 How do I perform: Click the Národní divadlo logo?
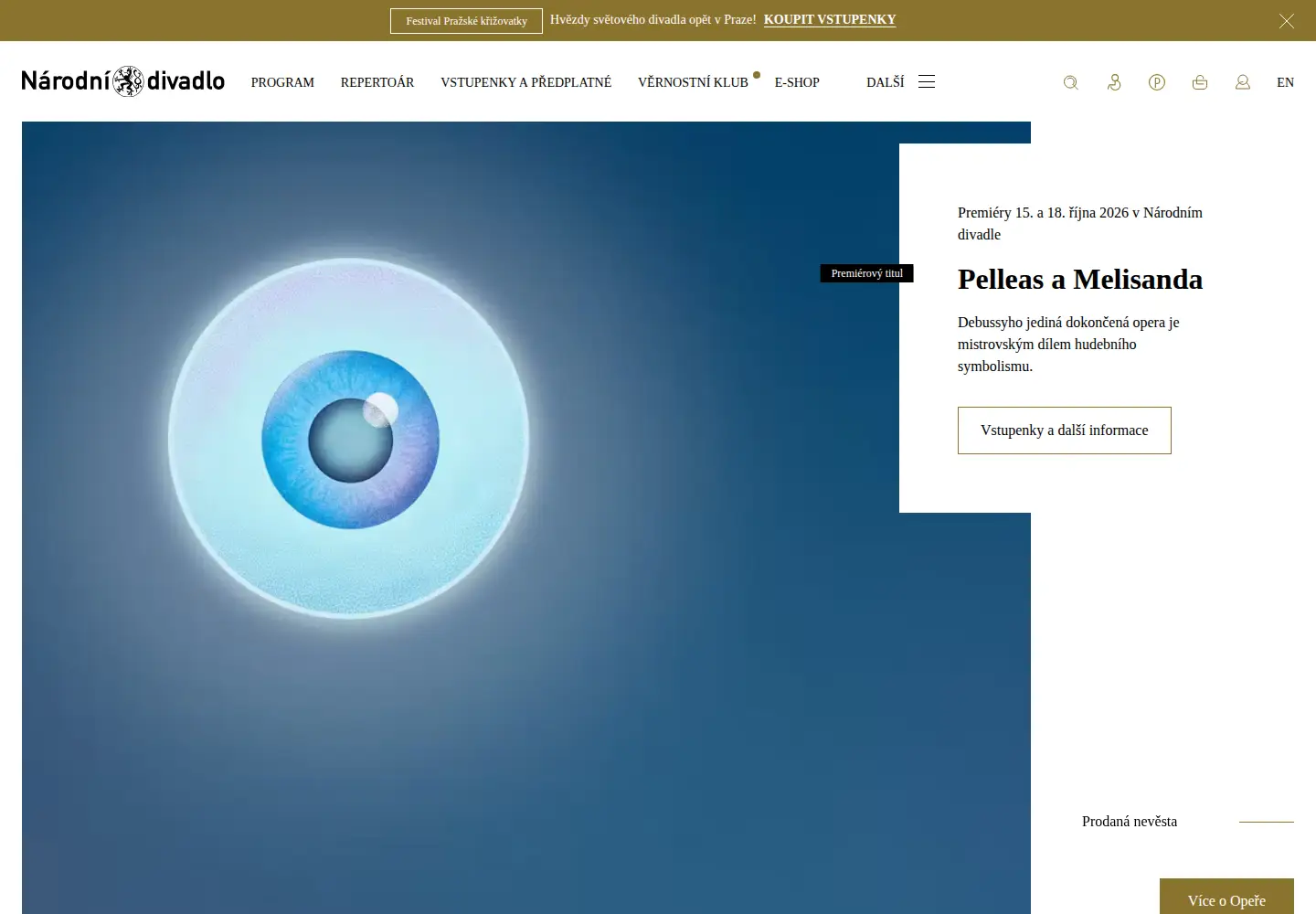coord(123,81)
